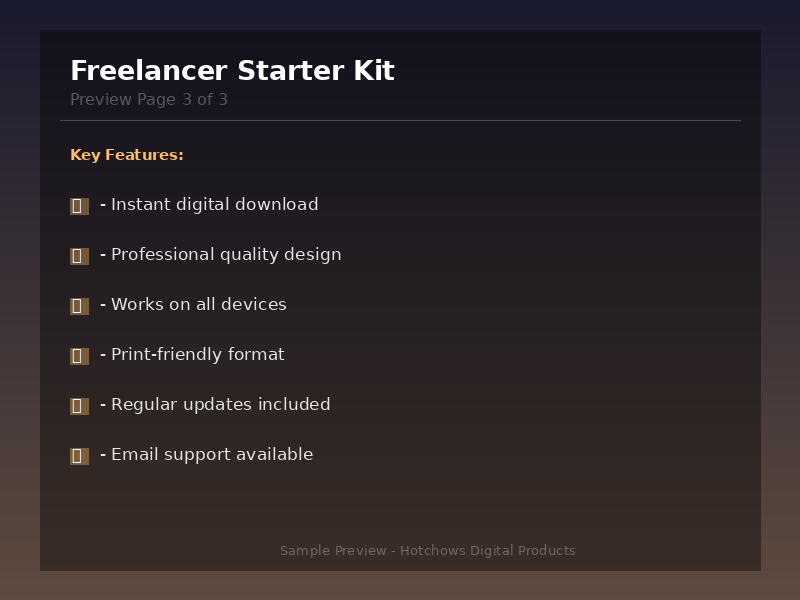Click the icon beside Professional quality design
Viewport: 800px width, 600px height.
click(x=79, y=256)
